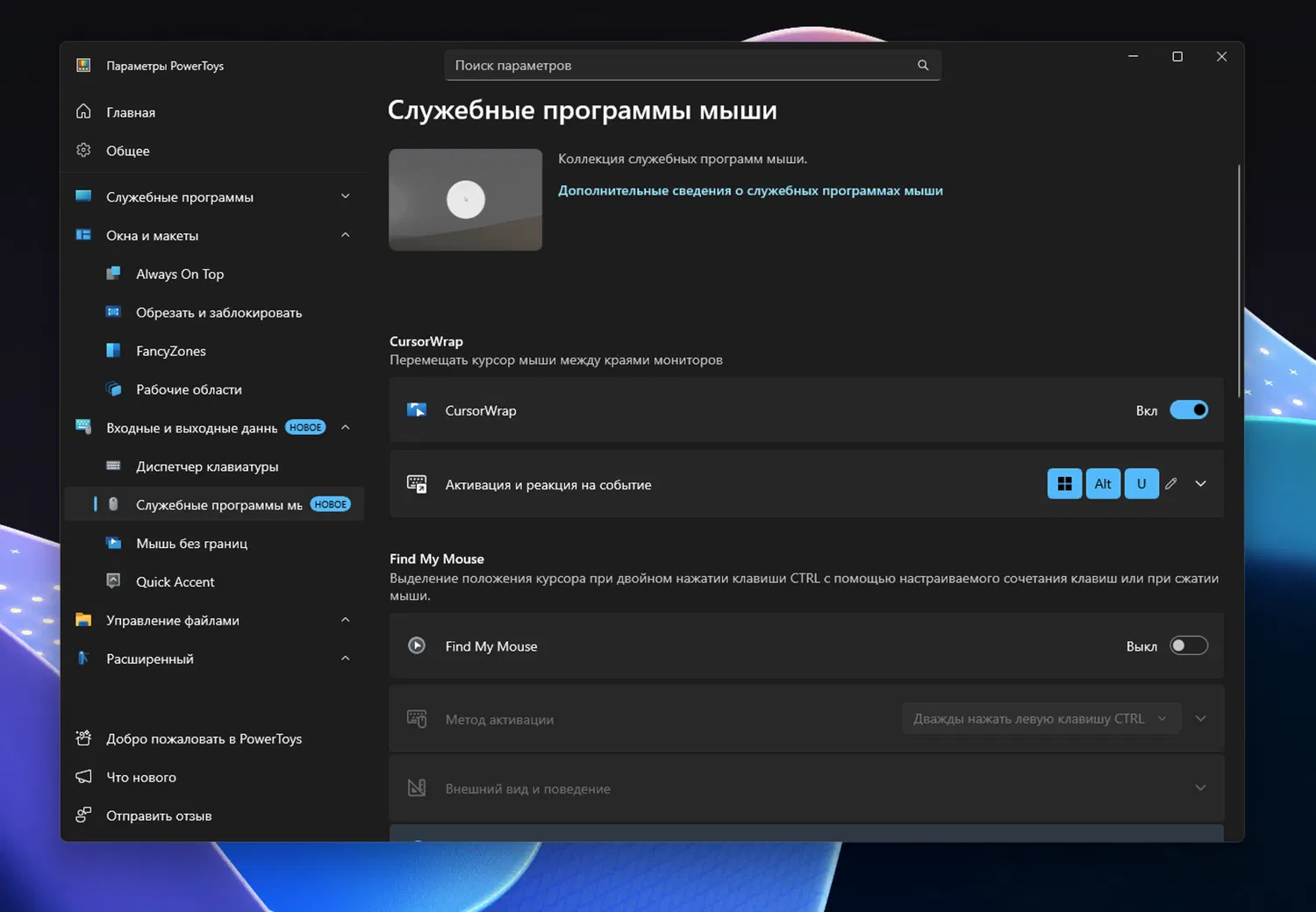Expand the Служебные программы sidebar group
Screen dimensions: 1316x912
click(x=346, y=196)
